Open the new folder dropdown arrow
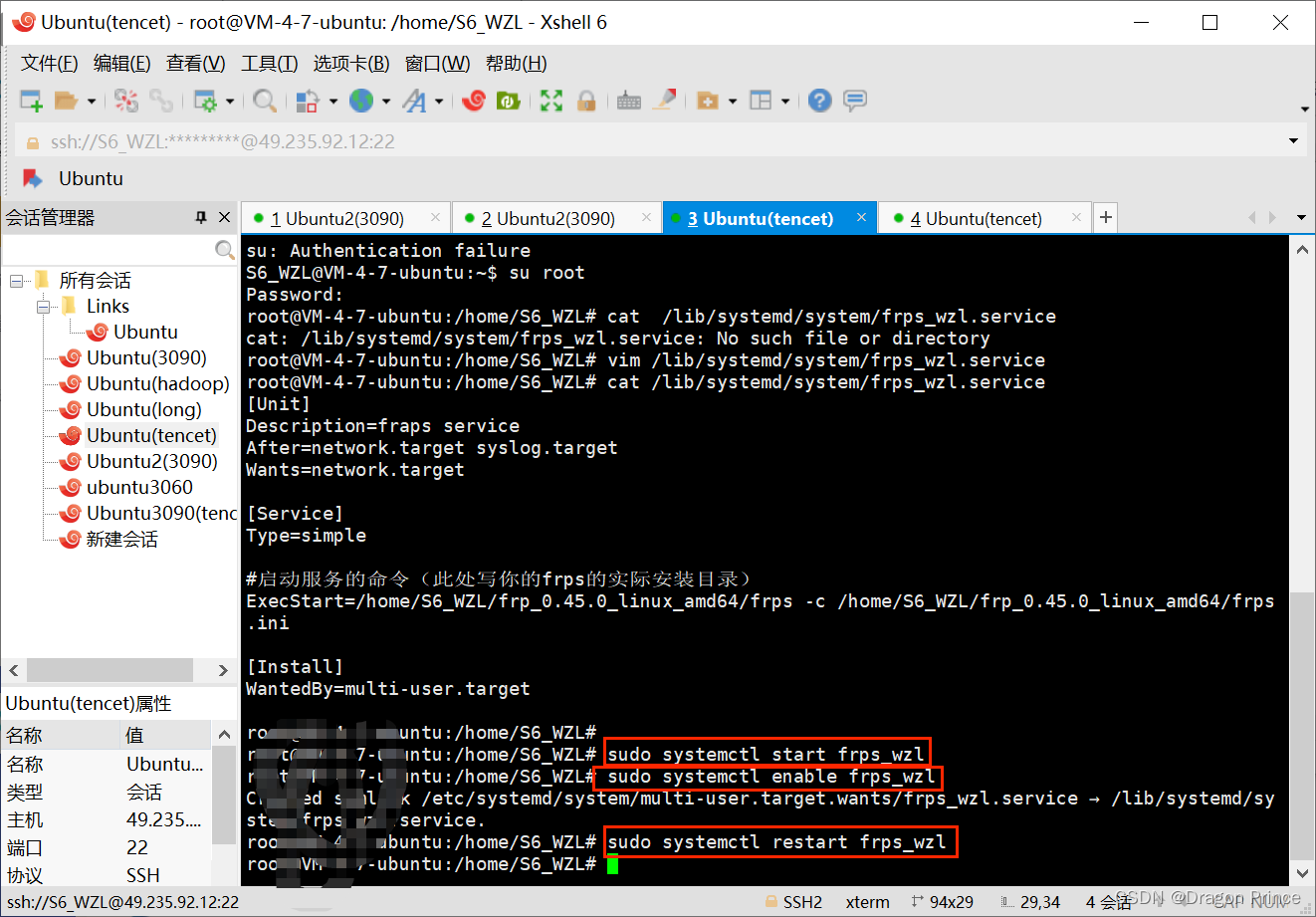 point(733,101)
